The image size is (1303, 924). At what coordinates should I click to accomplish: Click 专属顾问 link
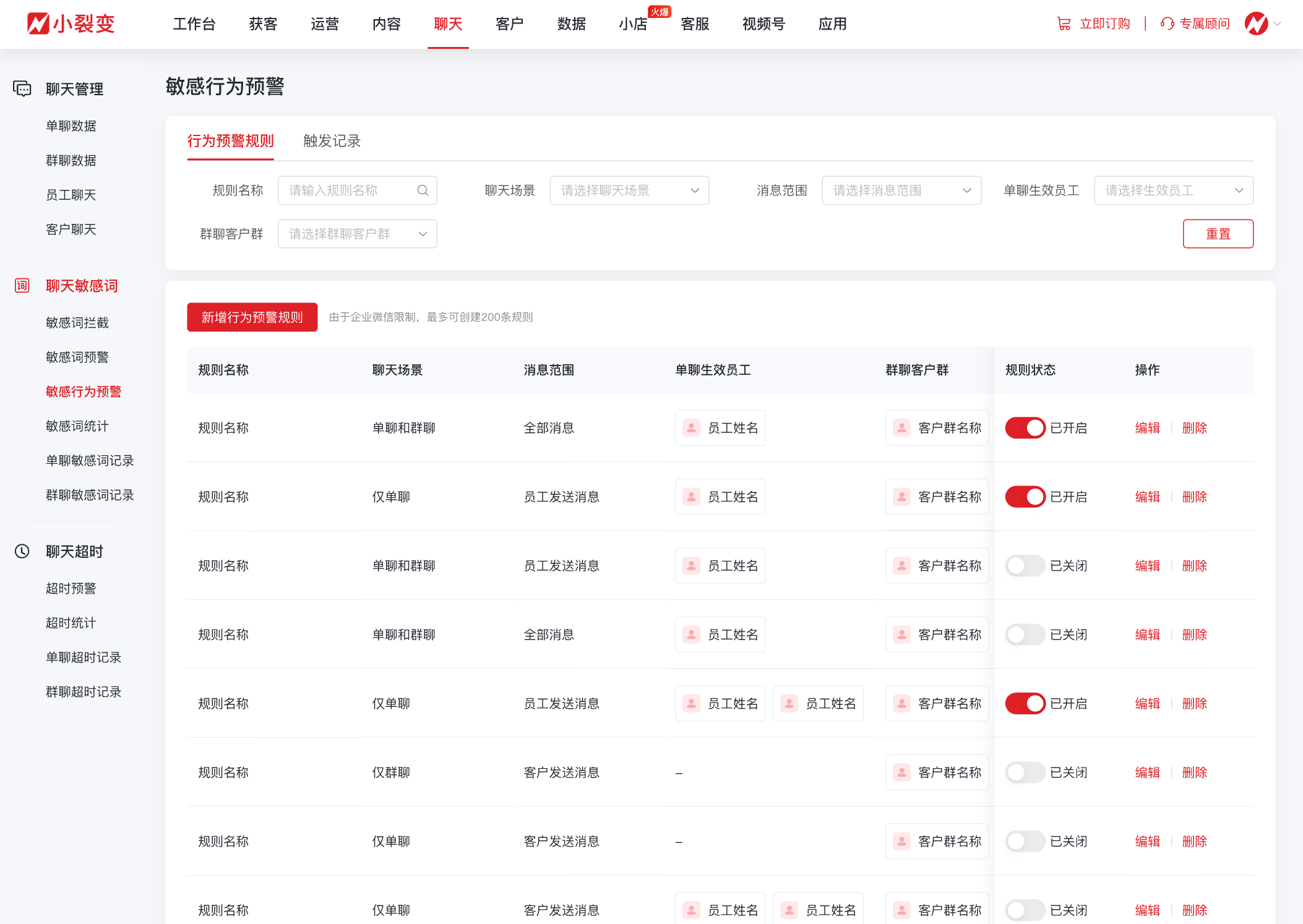1205,24
